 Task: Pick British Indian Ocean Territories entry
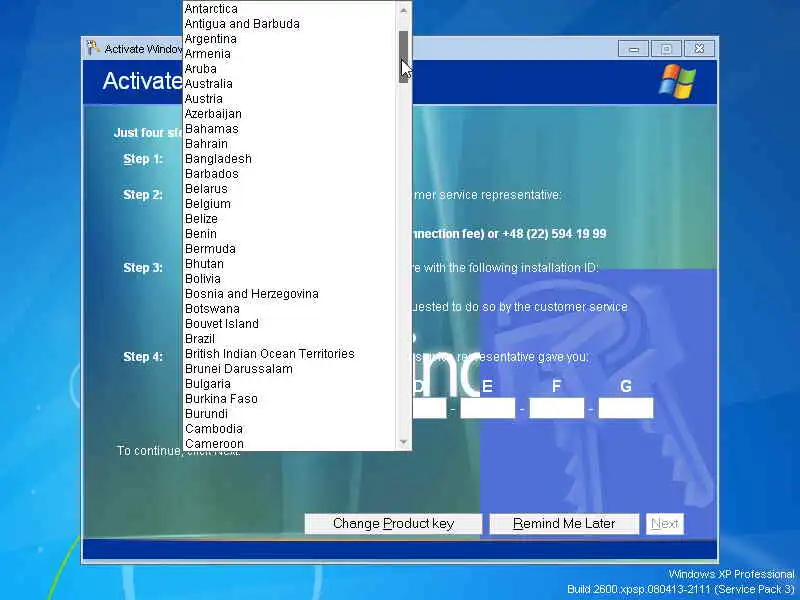click(x=289, y=354)
